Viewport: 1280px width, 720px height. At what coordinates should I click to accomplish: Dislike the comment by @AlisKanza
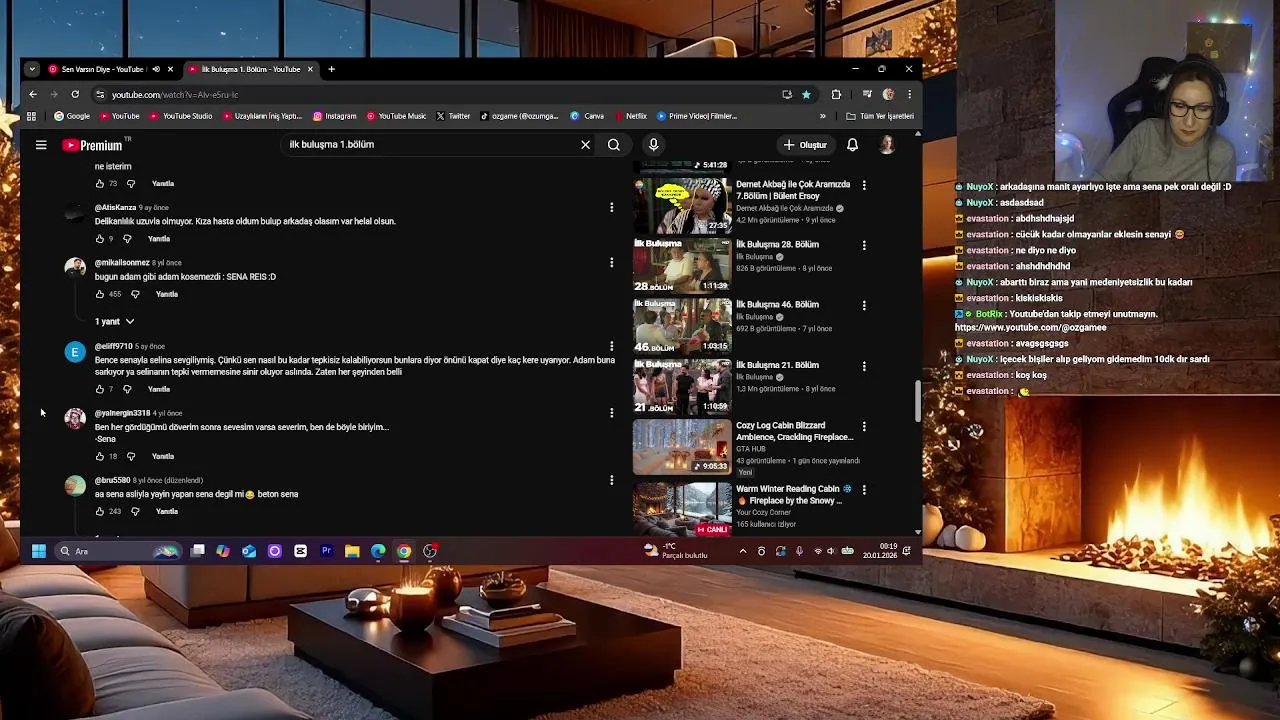click(127, 239)
